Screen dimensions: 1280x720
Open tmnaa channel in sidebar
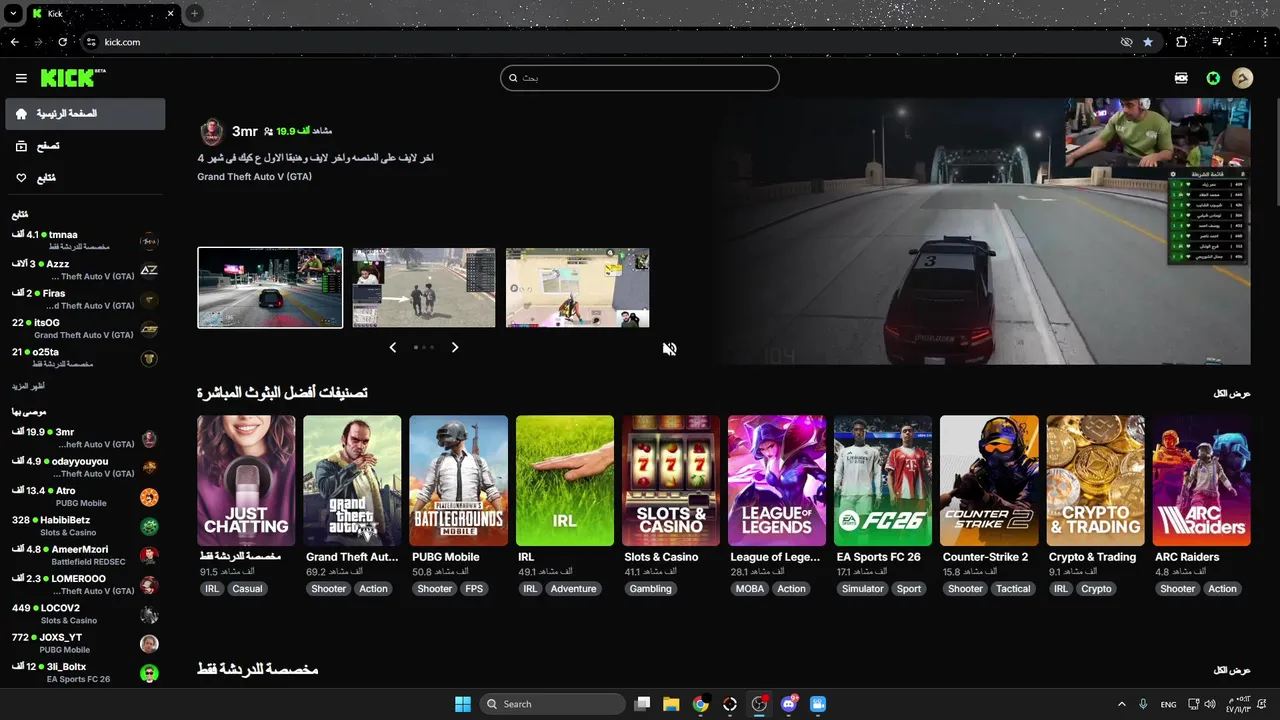[85, 241]
